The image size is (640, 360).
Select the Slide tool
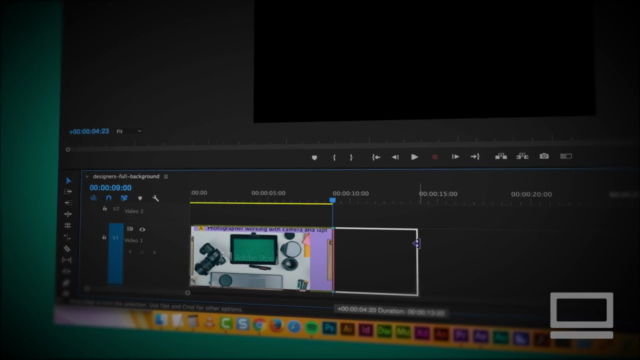point(67,271)
